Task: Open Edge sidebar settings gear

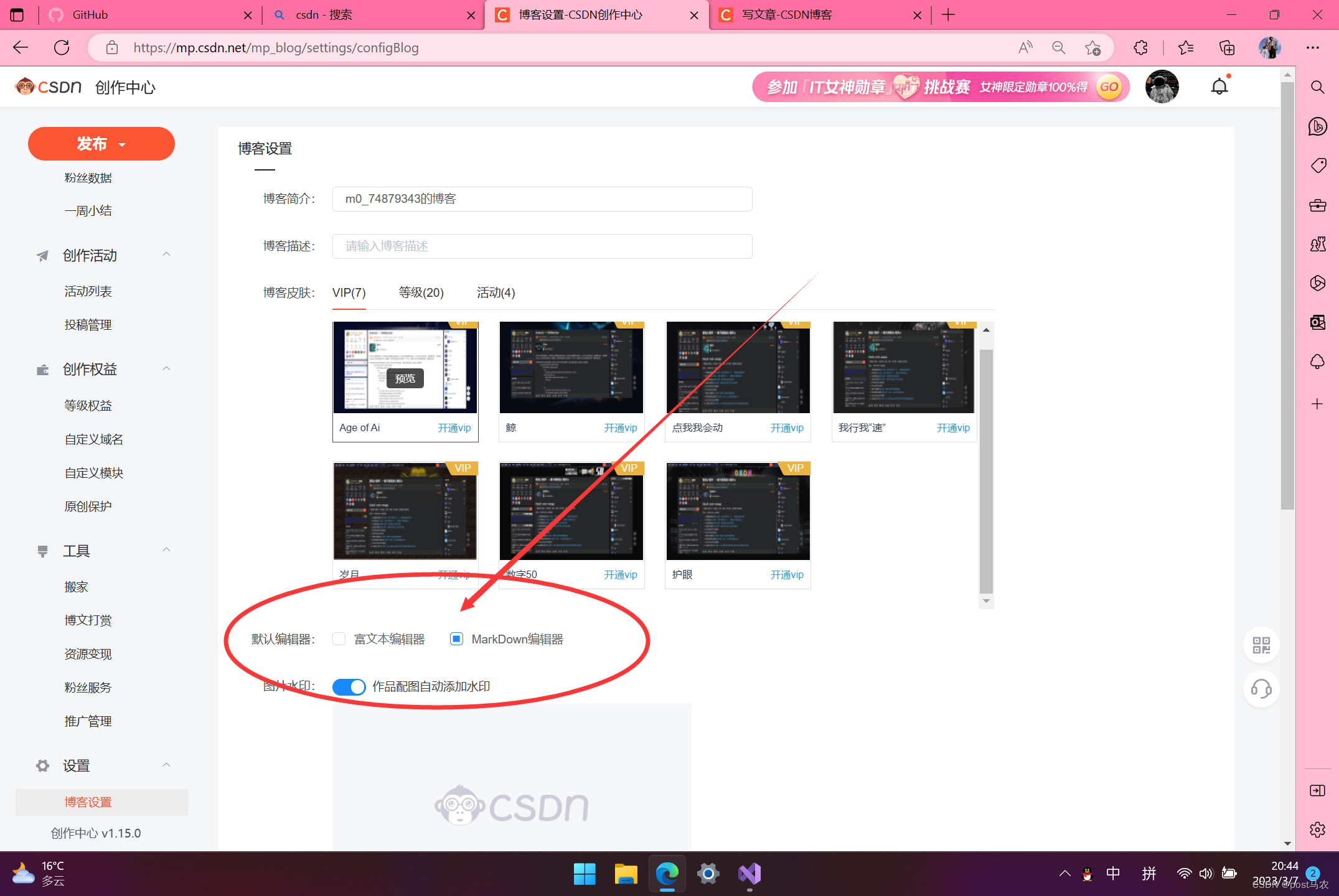Action: pyautogui.click(x=1317, y=829)
